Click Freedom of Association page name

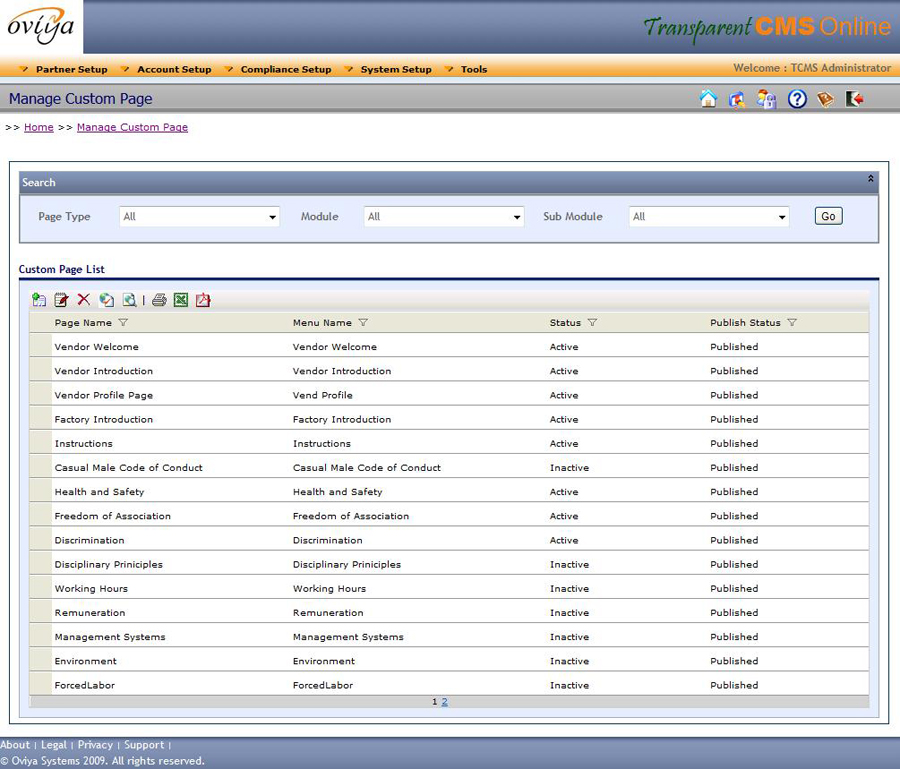click(112, 515)
